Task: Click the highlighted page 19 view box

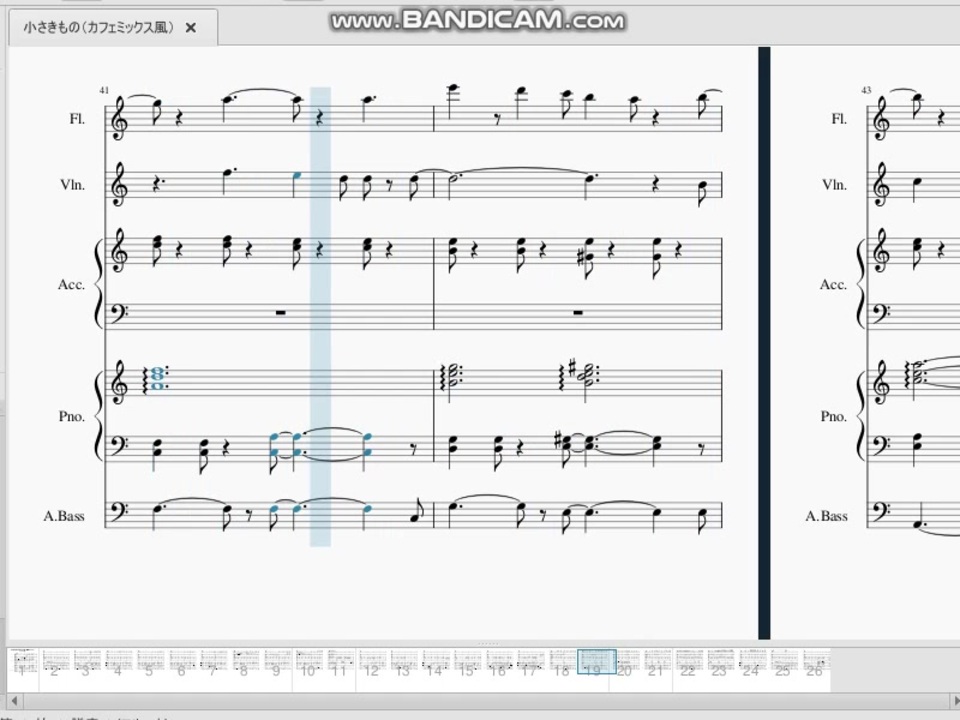Action: tap(597, 661)
